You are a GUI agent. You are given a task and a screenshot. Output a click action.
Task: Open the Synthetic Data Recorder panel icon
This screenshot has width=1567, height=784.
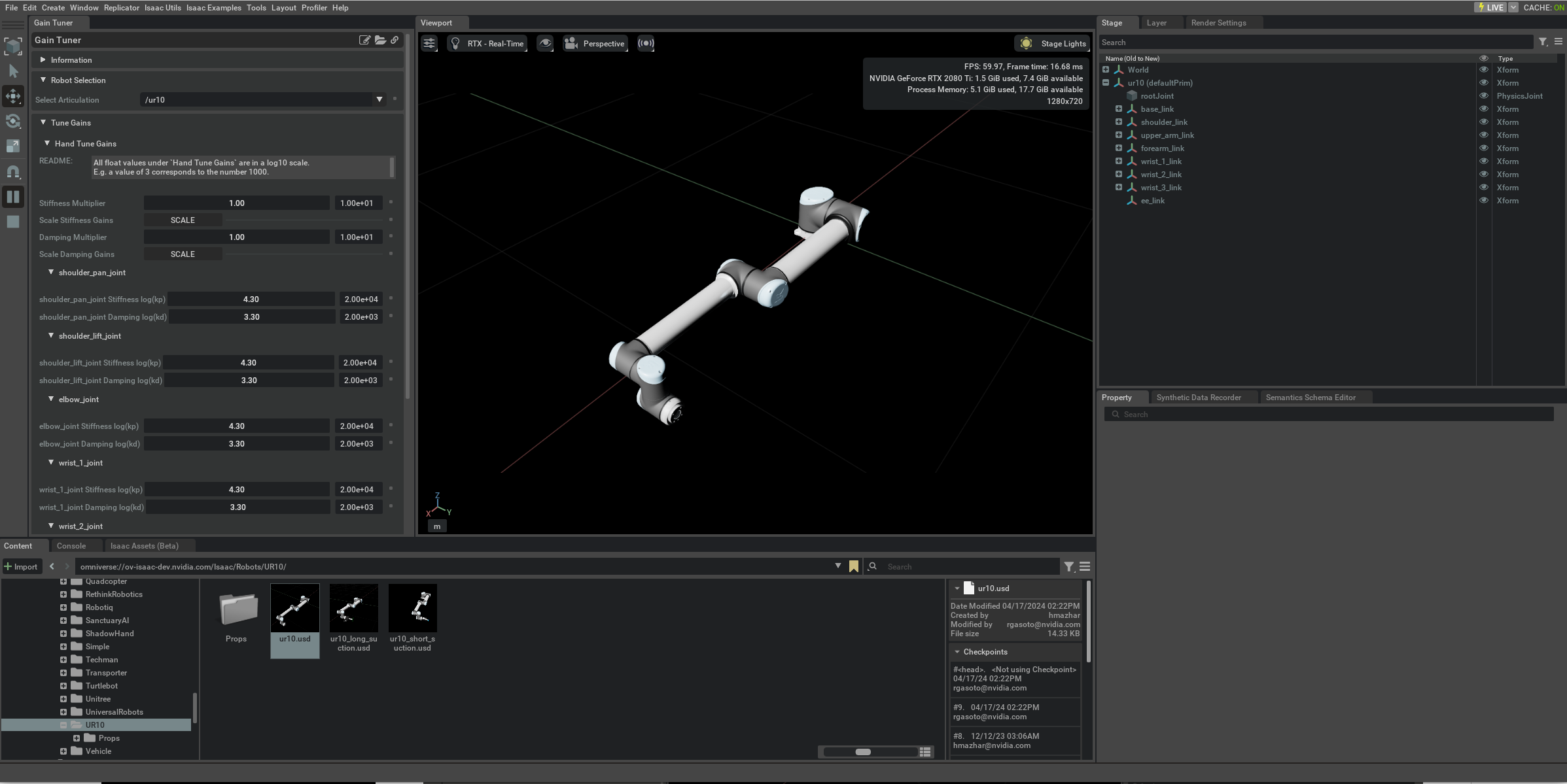tap(1198, 397)
